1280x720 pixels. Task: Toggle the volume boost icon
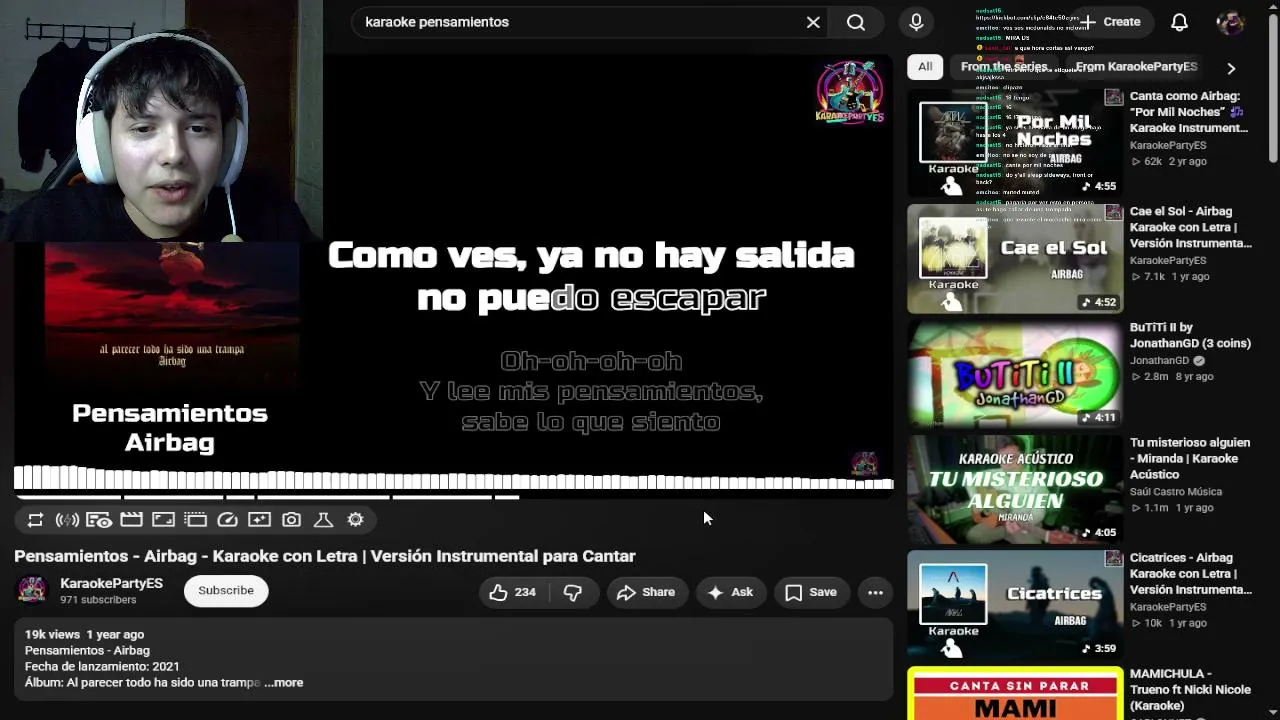(x=67, y=520)
